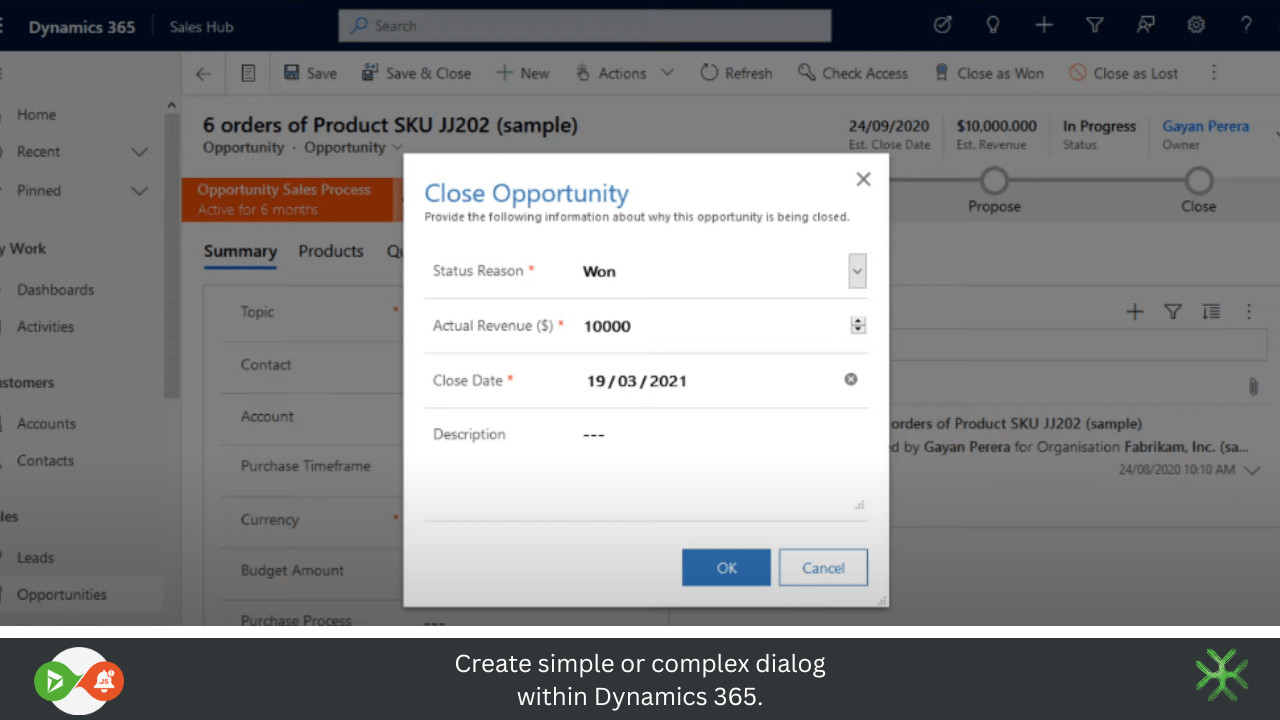Open the chat assistant icon in top bar
1280x720 pixels.
click(x=1146, y=26)
